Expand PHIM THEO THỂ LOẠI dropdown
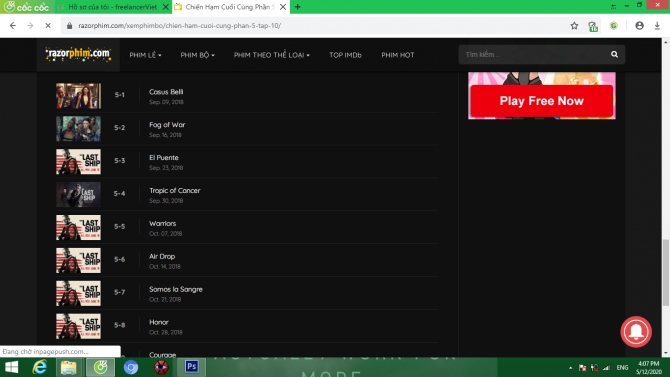 coord(272,55)
